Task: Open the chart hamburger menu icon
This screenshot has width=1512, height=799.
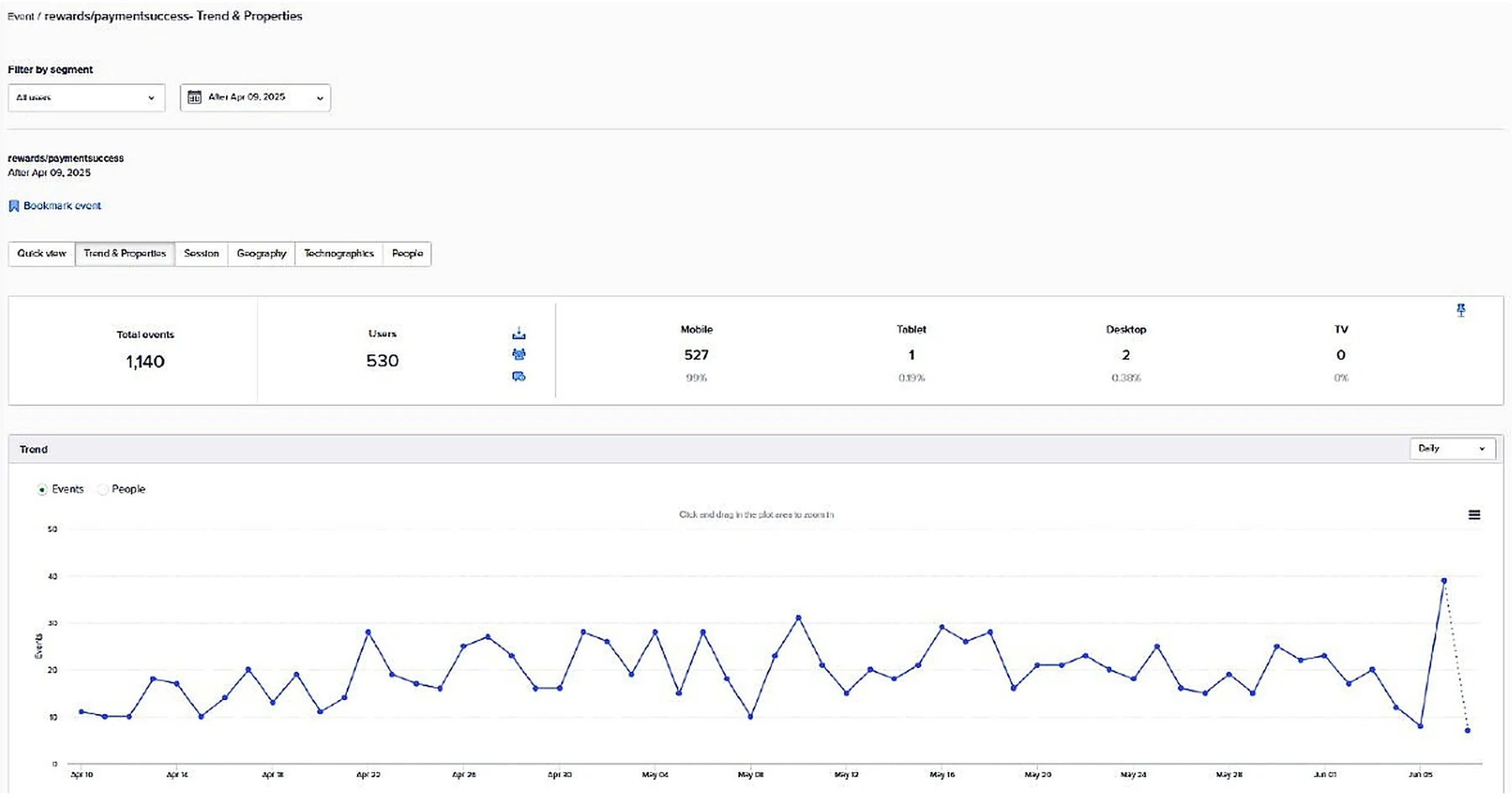Action: 1474,515
